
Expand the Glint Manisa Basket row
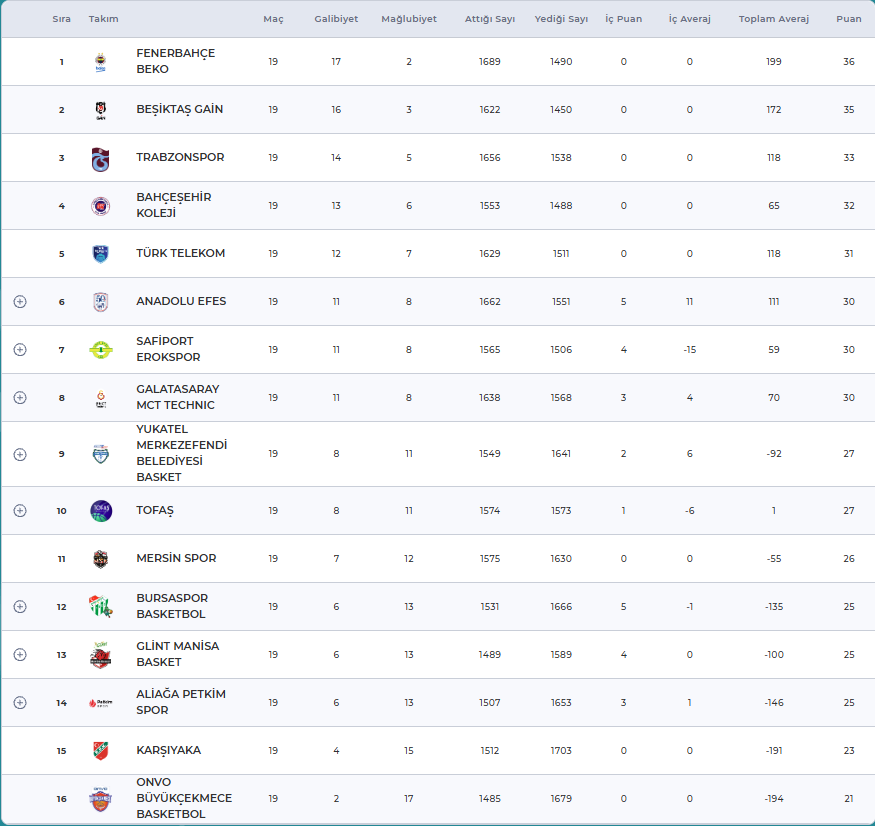tap(20, 655)
